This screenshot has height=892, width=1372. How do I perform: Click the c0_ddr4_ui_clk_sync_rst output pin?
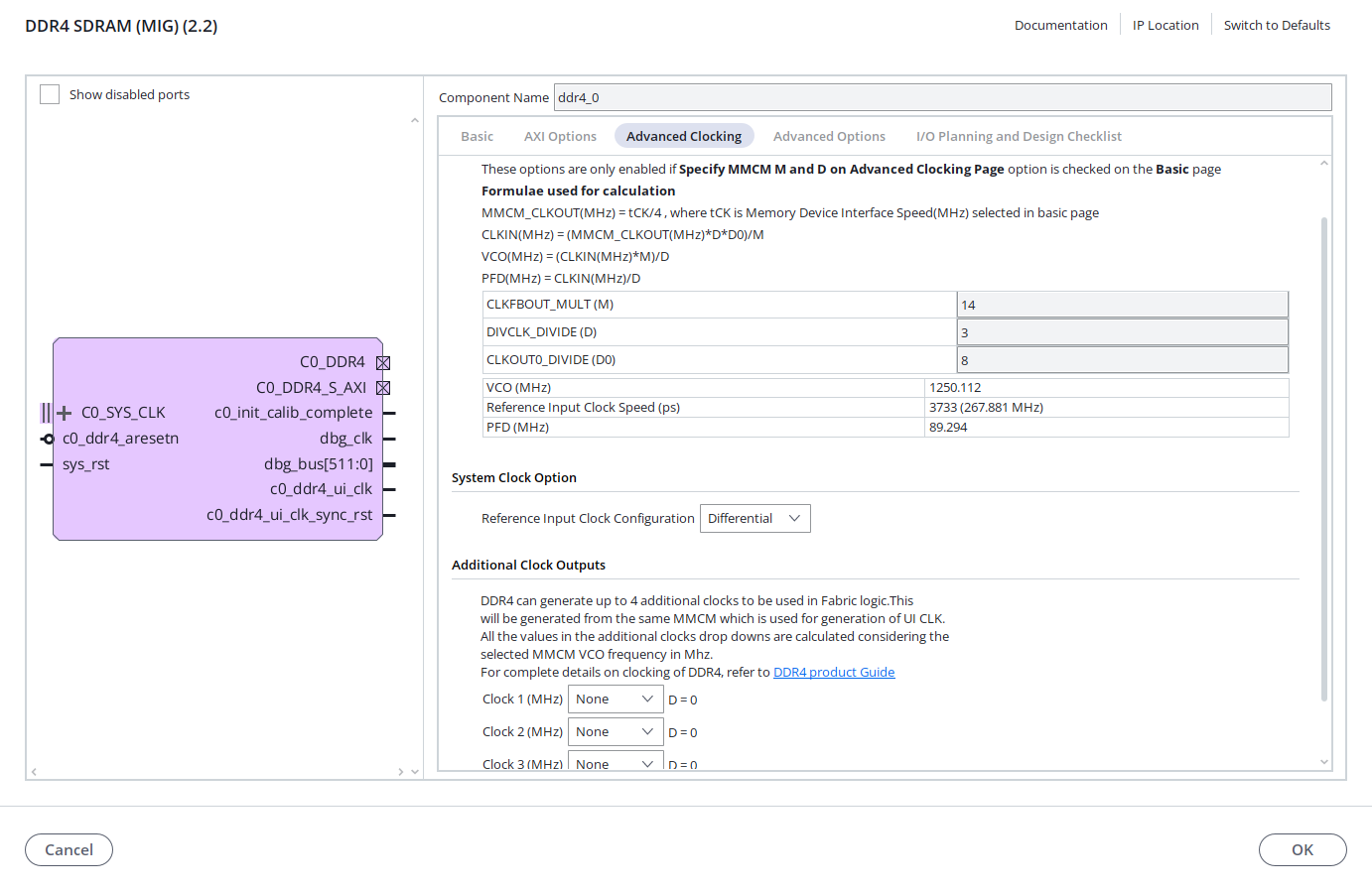[389, 515]
